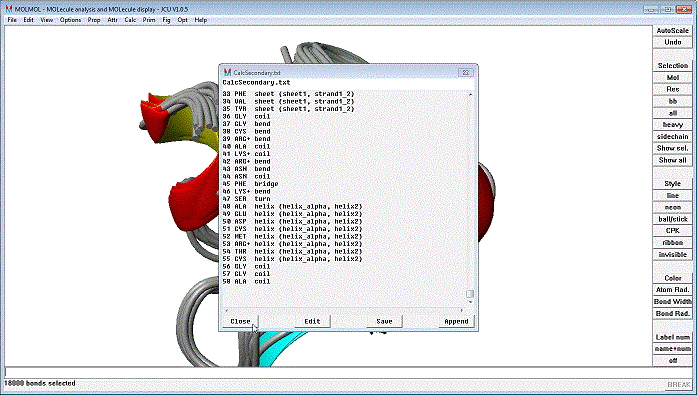Set style to ball/stick
Image resolution: width=697 pixels, height=395 pixels.
[x=673, y=219]
